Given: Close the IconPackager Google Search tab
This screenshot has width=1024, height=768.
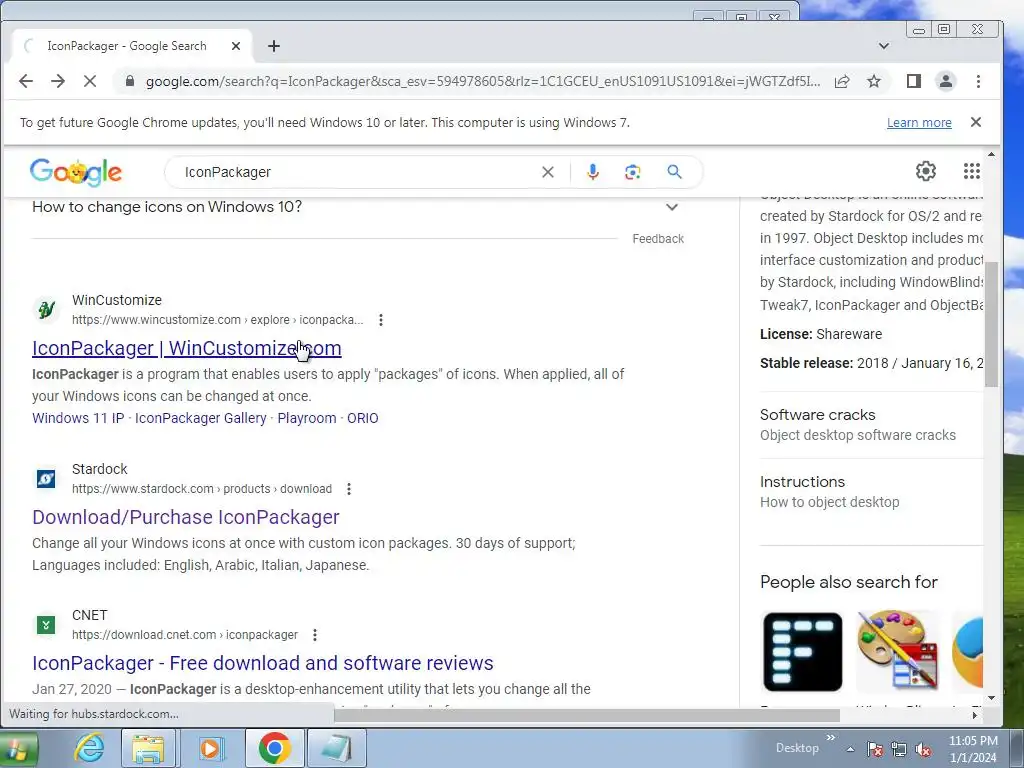Looking at the screenshot, I should point(236,46).
